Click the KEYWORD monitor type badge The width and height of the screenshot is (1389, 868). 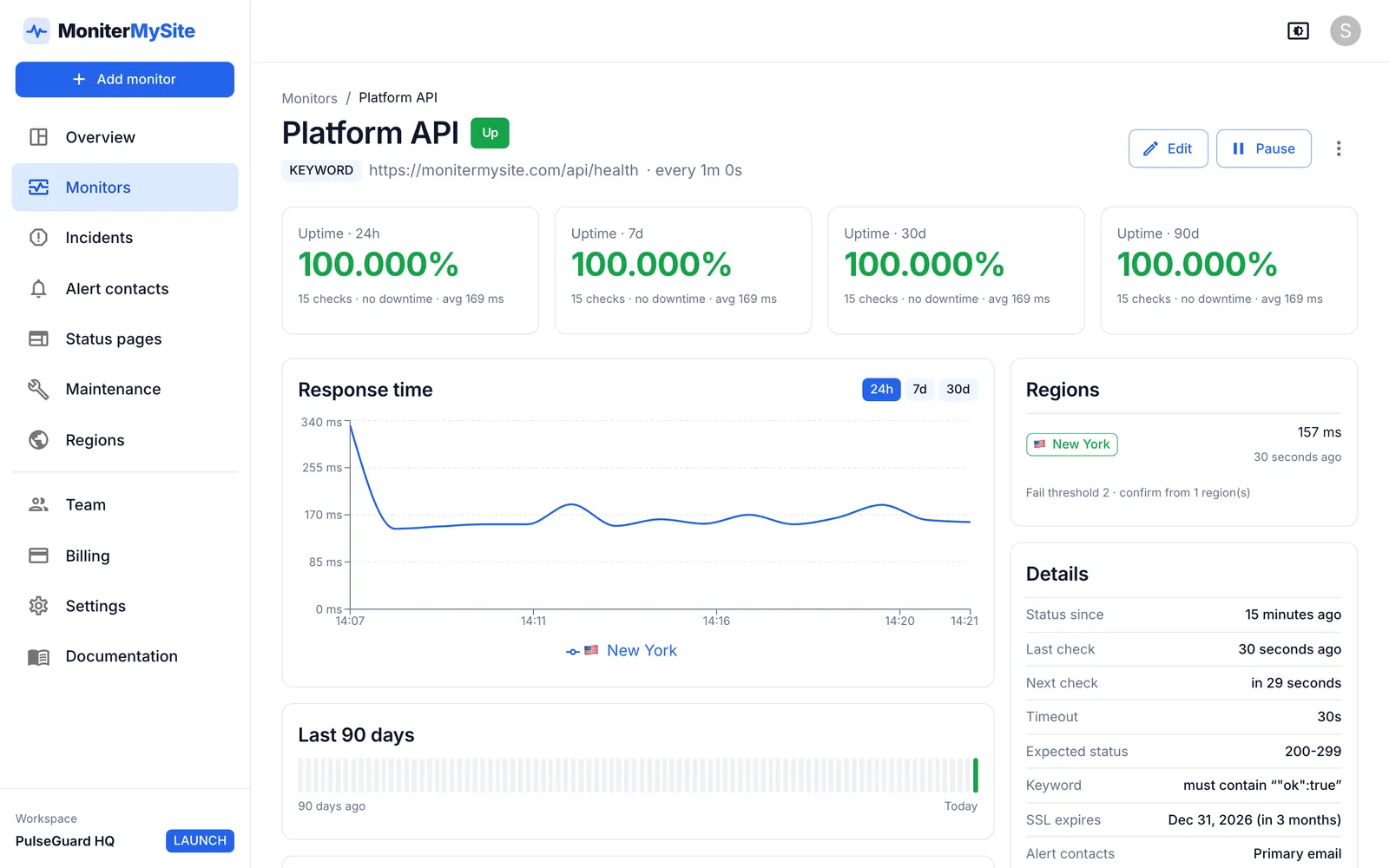pyautogui.click(x=321, y=170)
